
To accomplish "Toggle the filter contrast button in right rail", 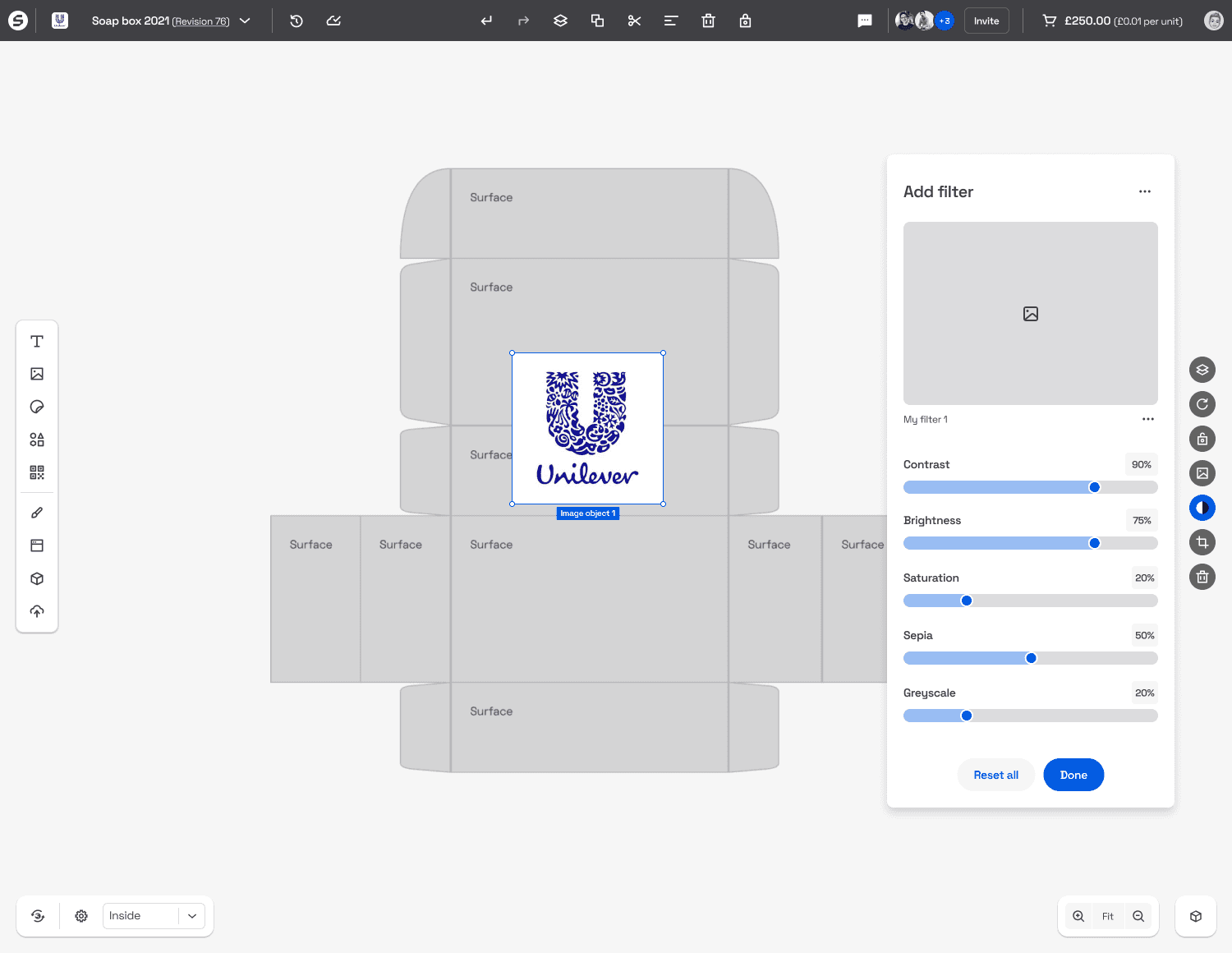I will (x=1202, y=508).
